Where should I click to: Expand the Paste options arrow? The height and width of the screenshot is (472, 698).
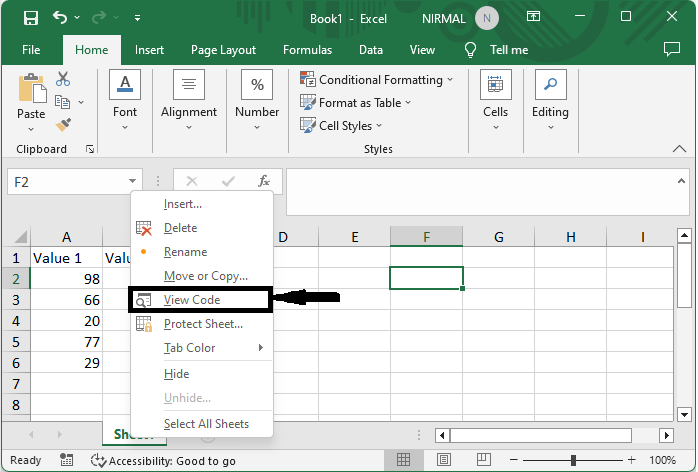coord(31,129)
